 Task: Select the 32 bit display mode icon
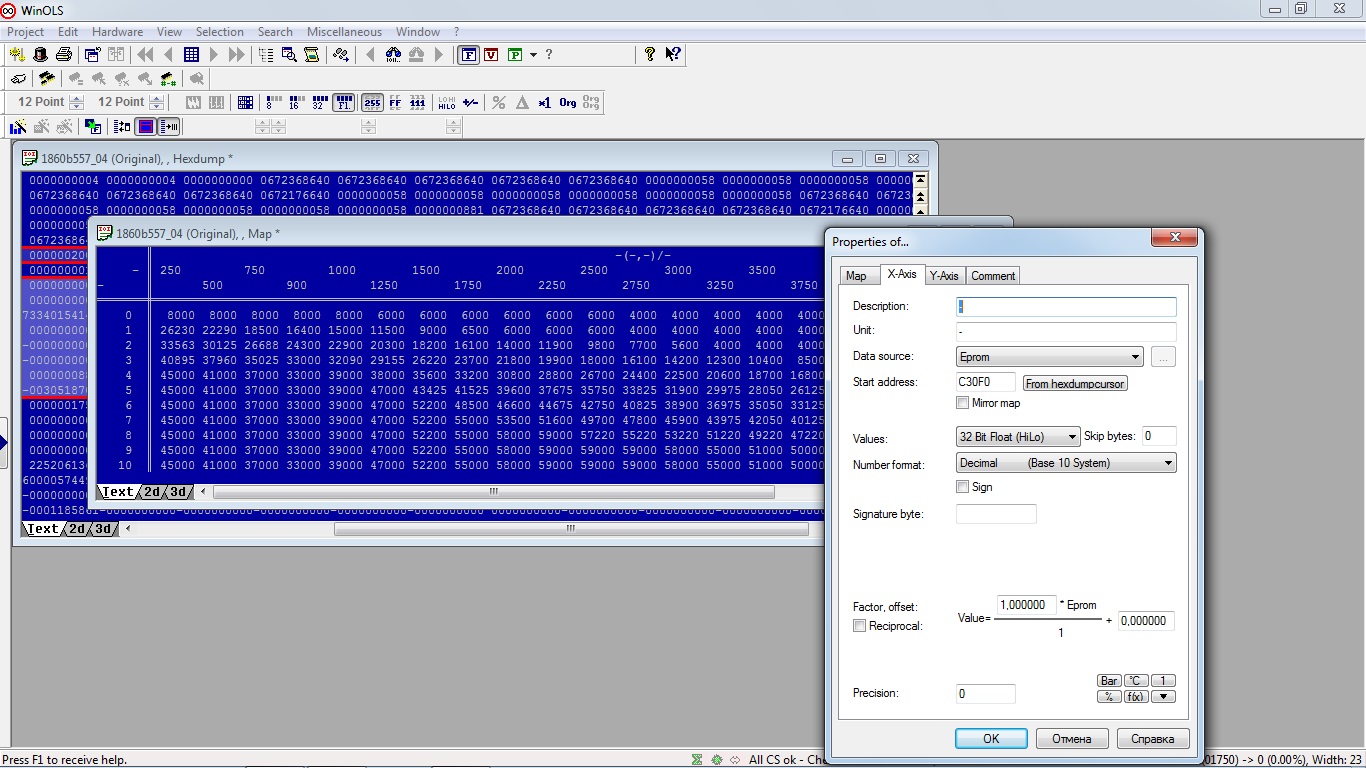click(x=318, y=103)
